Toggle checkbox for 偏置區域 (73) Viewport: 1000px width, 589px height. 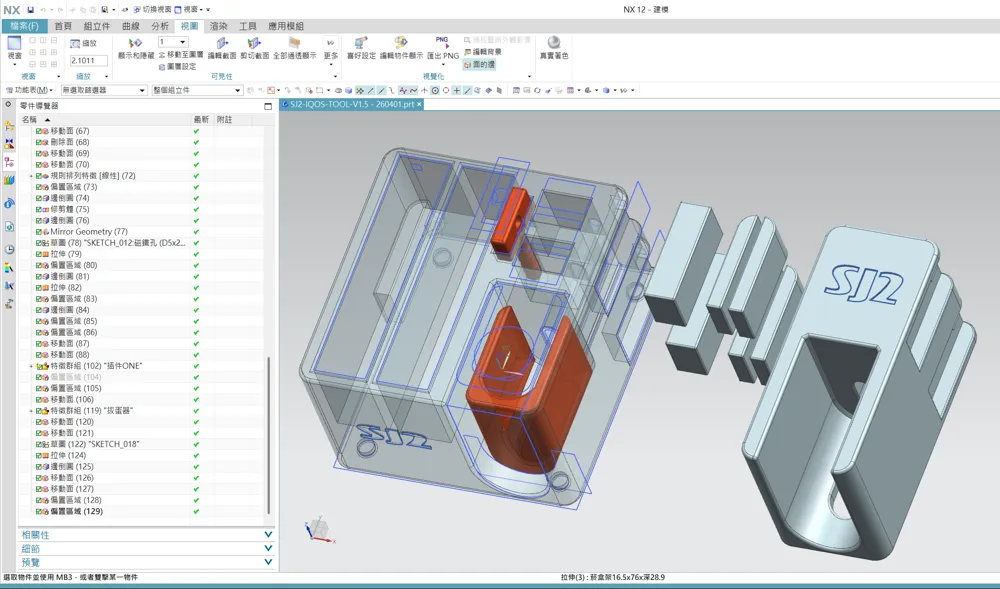(39, 187)
